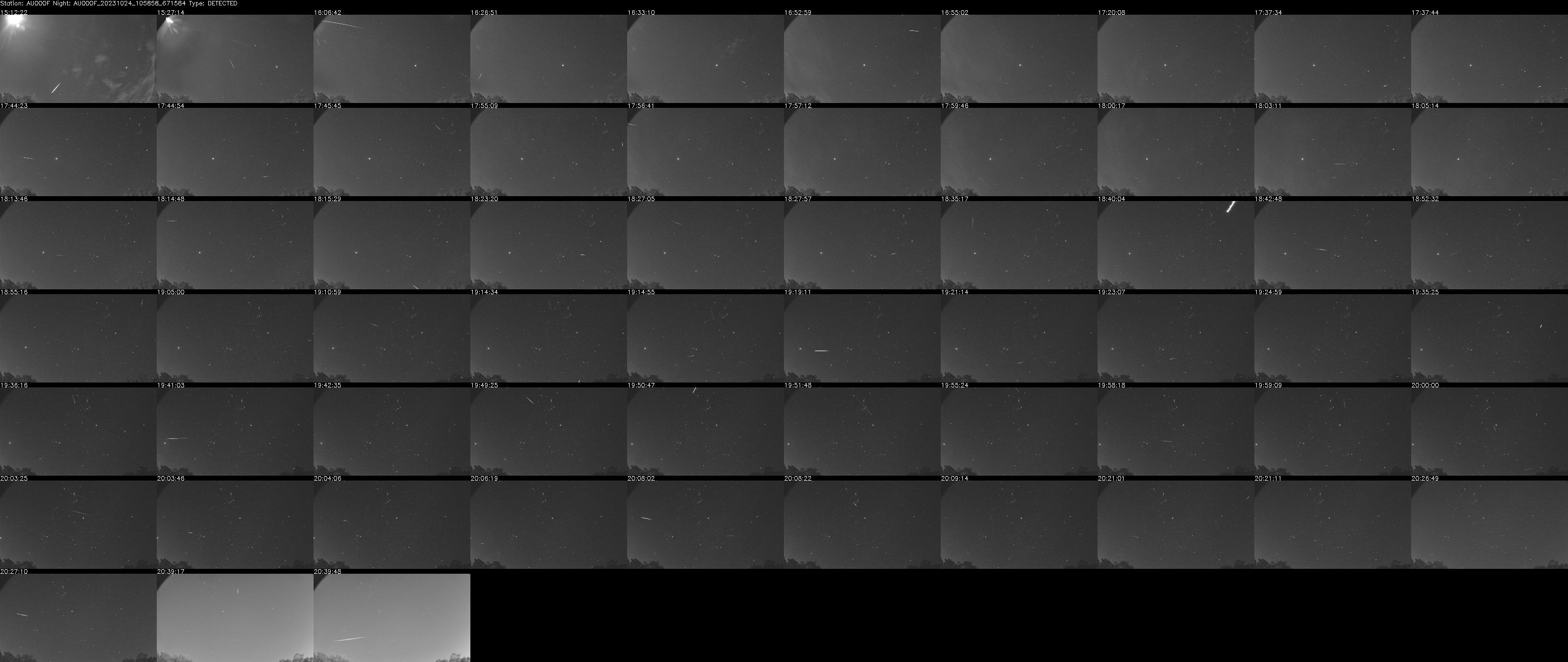This screenshot has width=1568, height=662.
Task: Open the 19:59:09 frame
Action: tap(1332, 431)
